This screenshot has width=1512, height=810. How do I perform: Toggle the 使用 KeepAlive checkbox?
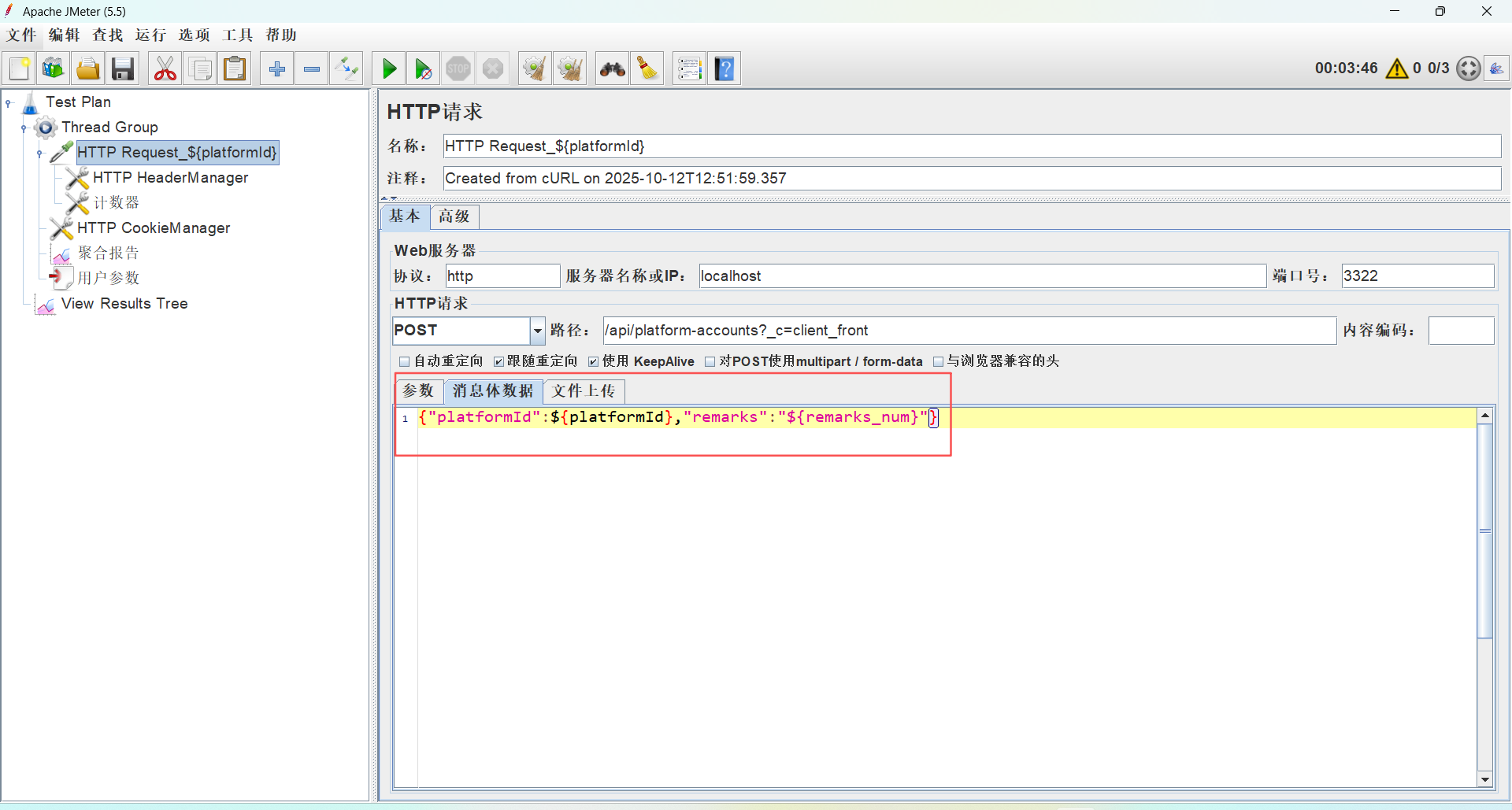tap(593, 361)
